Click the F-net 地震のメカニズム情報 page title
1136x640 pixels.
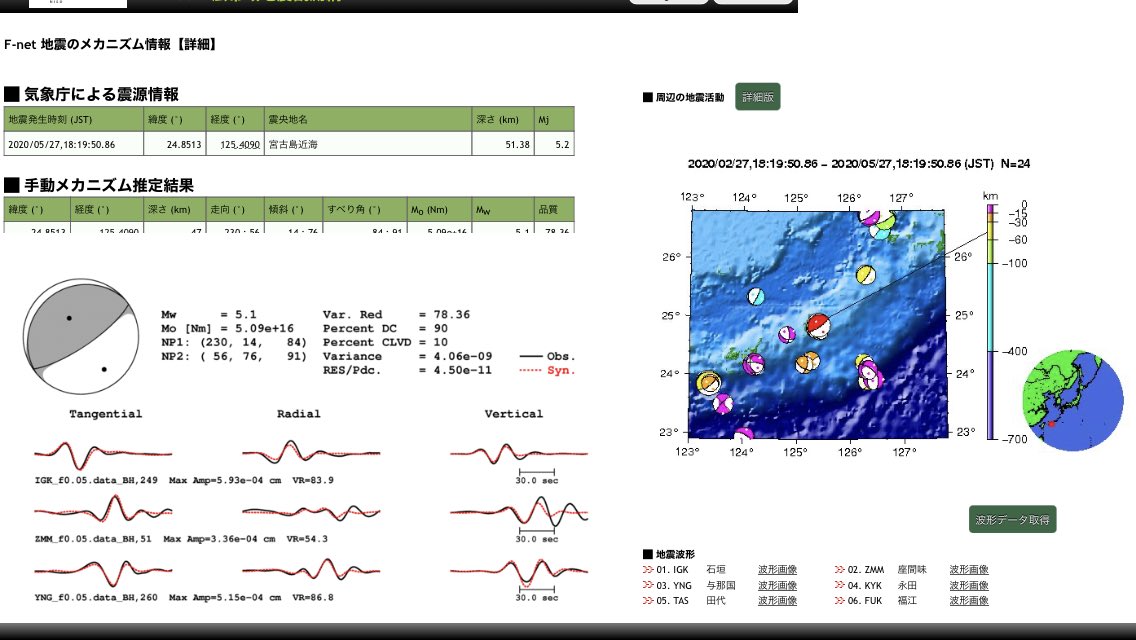tap(110, 44)
